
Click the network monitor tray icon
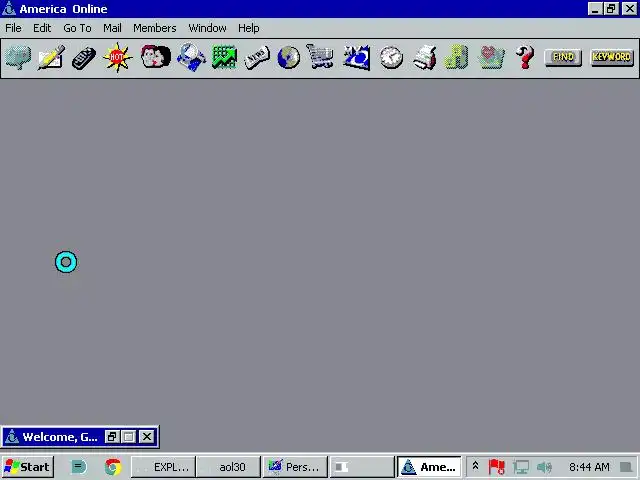point(521,467)
